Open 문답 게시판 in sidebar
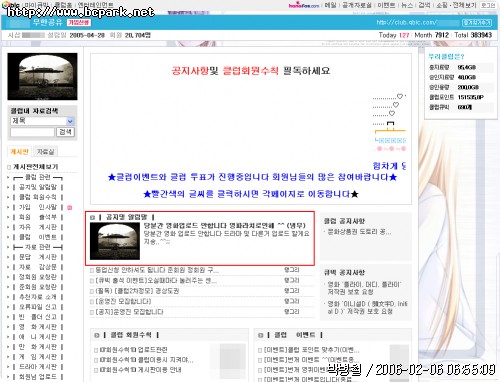Screen dimensions: 500x382 [x=38, y=257]
